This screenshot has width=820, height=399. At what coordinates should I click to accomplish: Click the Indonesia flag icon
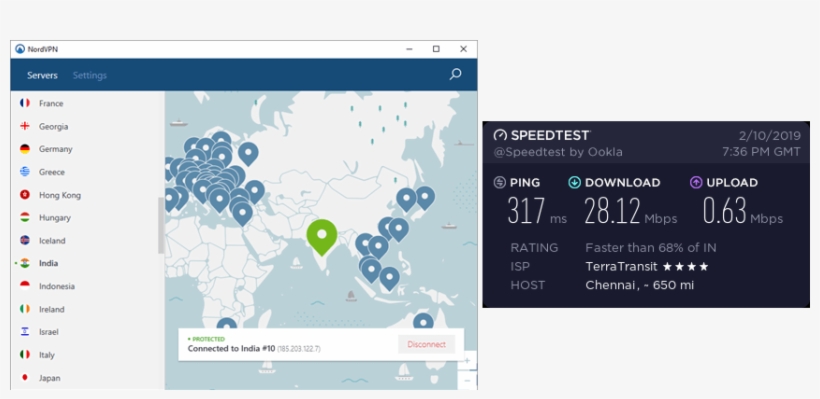pos(25,286)
